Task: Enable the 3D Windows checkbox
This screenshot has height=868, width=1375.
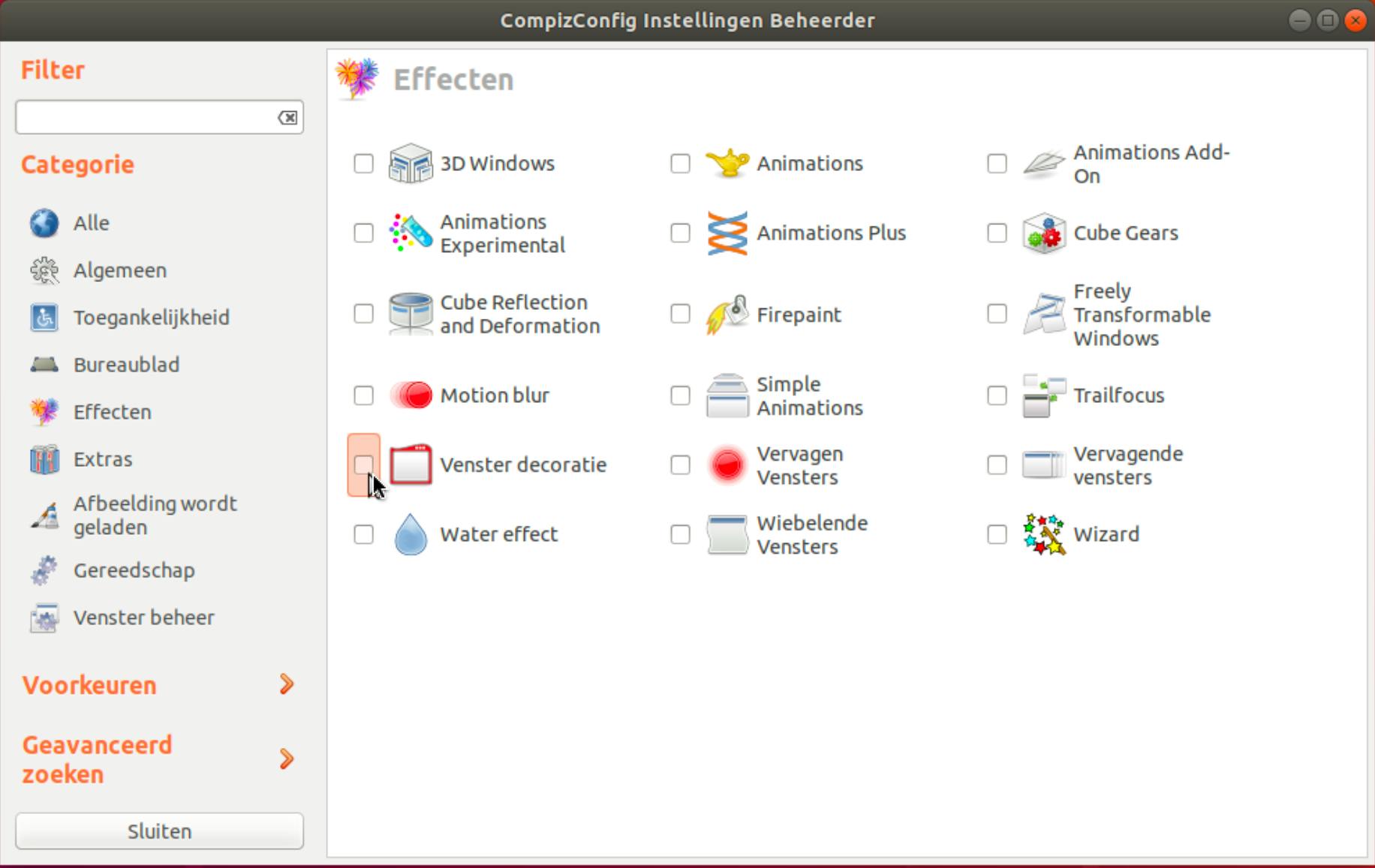Action: tap(363, 164)
